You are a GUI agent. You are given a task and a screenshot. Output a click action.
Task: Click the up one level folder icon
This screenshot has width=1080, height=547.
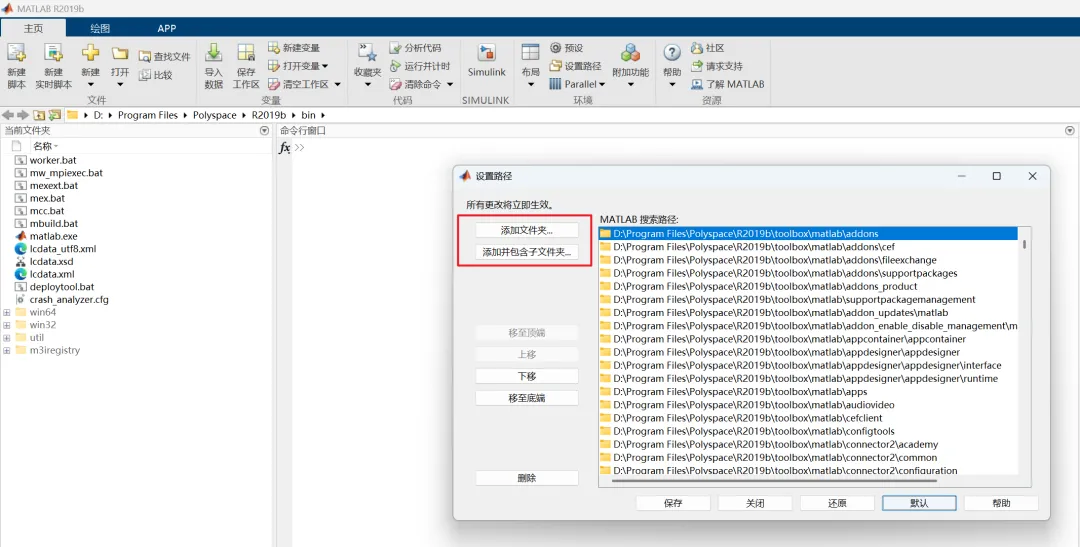(x=39, y=115)
